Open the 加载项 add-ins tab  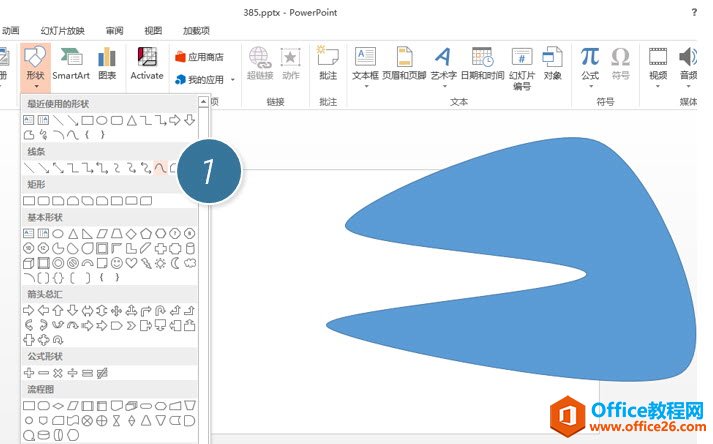(196, 31)
